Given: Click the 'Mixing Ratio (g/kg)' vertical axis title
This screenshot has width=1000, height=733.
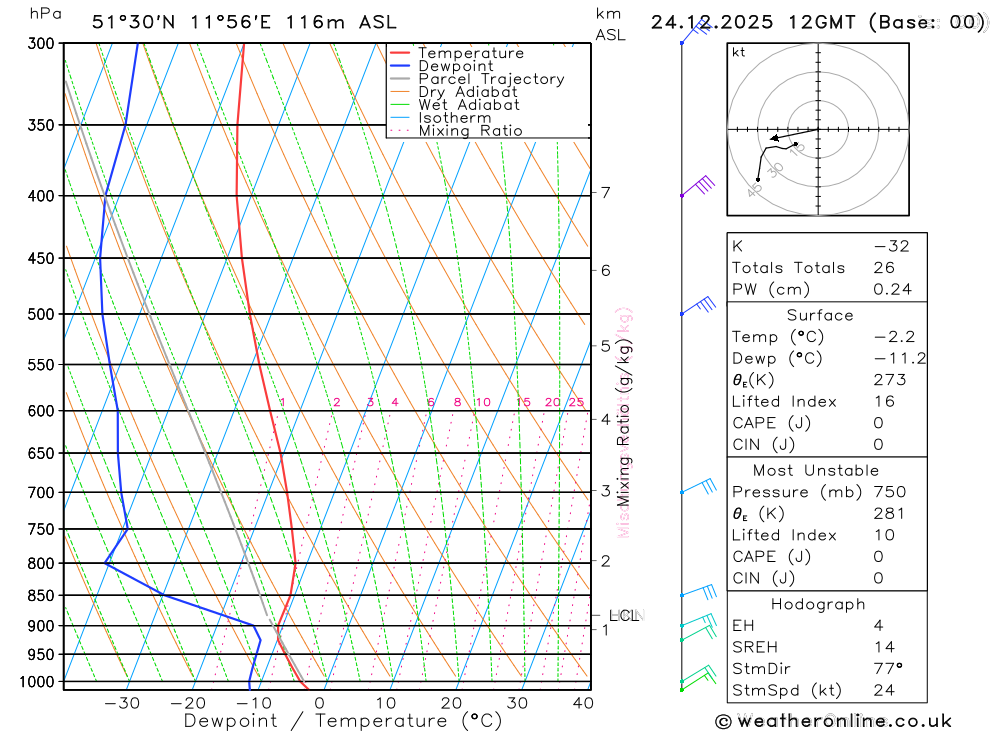Looking at the screenshot, I should [x=623, y=422].
